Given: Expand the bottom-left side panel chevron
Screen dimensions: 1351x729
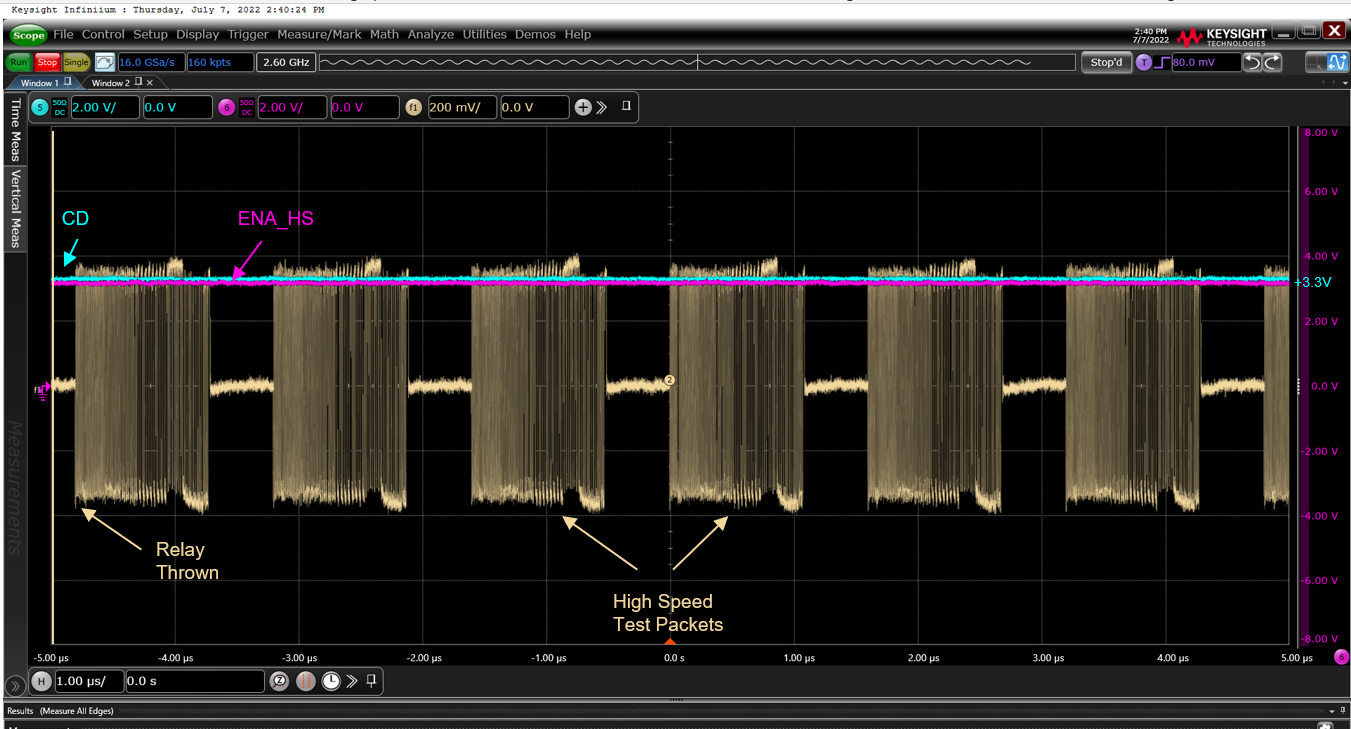Looking at the screenshot, I should [x=15, y=686].
